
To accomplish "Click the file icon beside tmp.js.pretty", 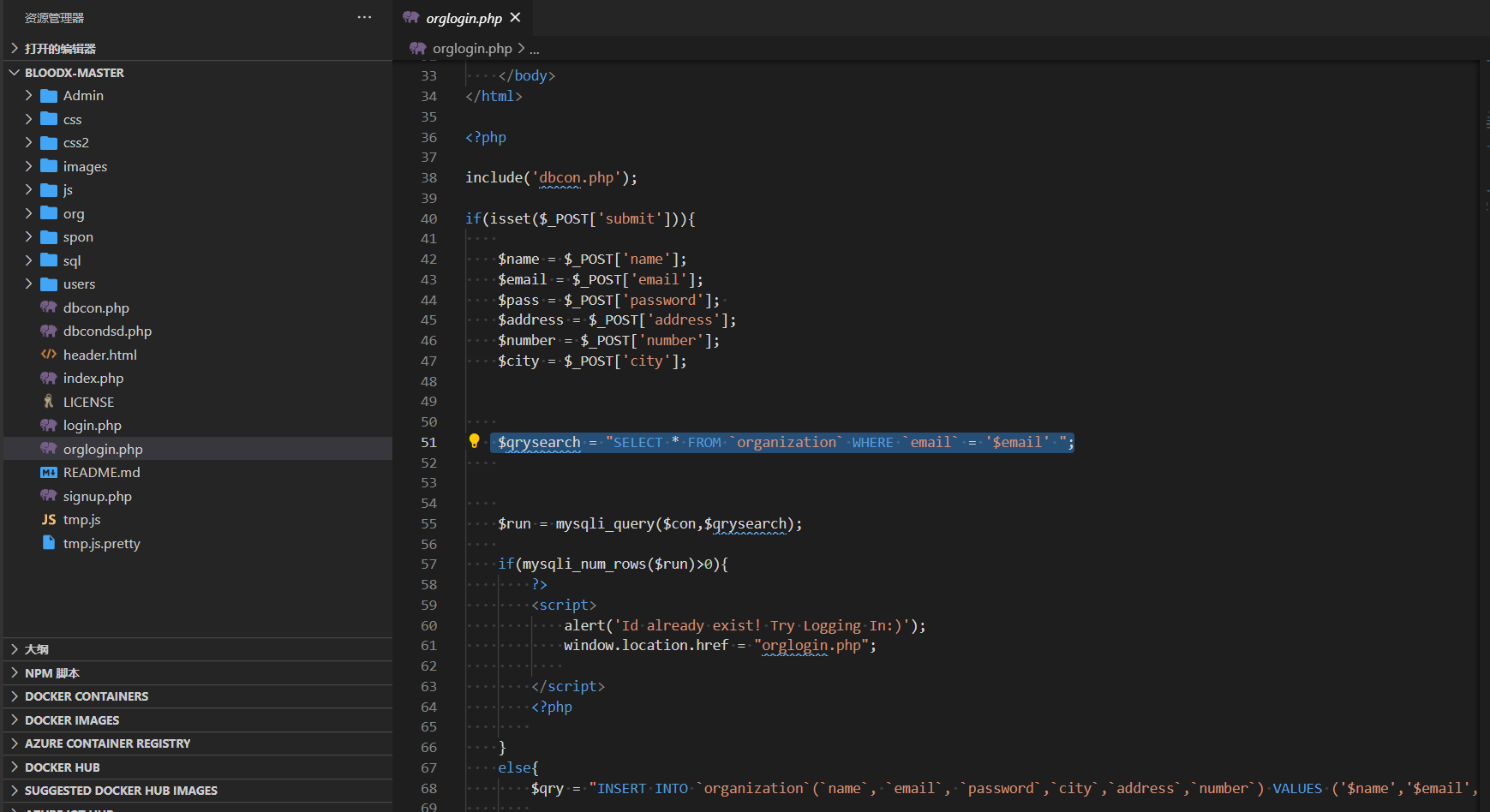I will click(x=49, y=543).
